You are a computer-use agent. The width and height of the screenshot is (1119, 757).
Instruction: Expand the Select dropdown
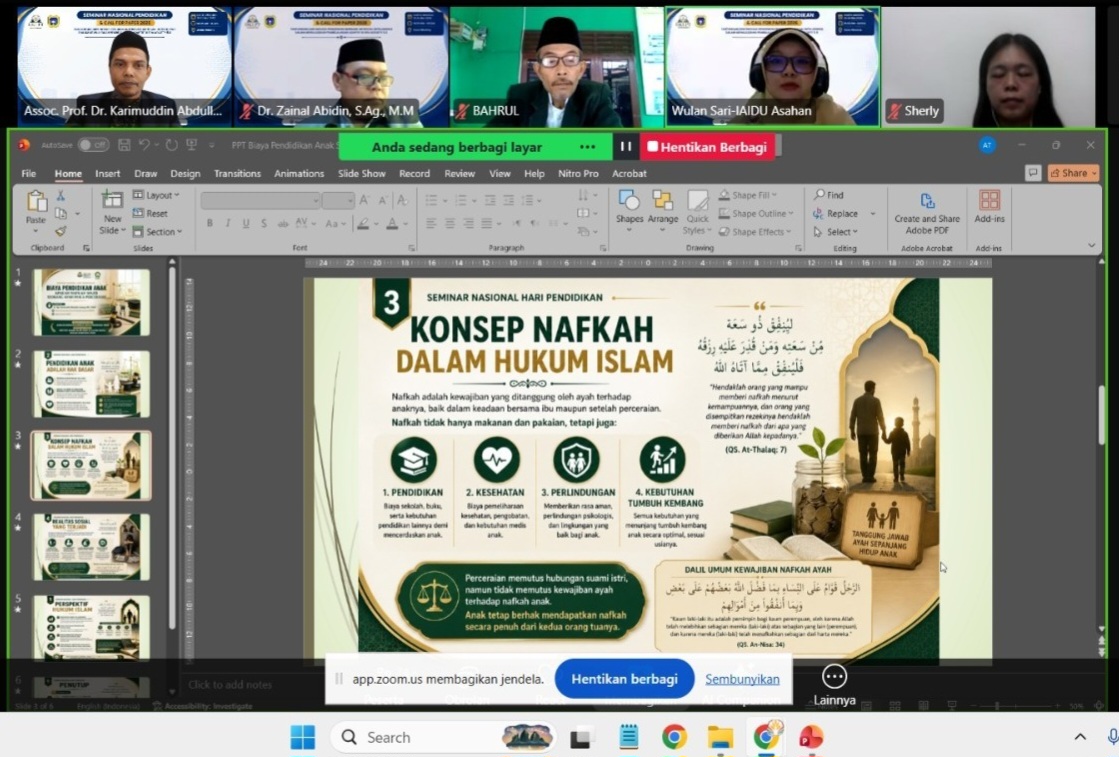(x=836, y=231)
